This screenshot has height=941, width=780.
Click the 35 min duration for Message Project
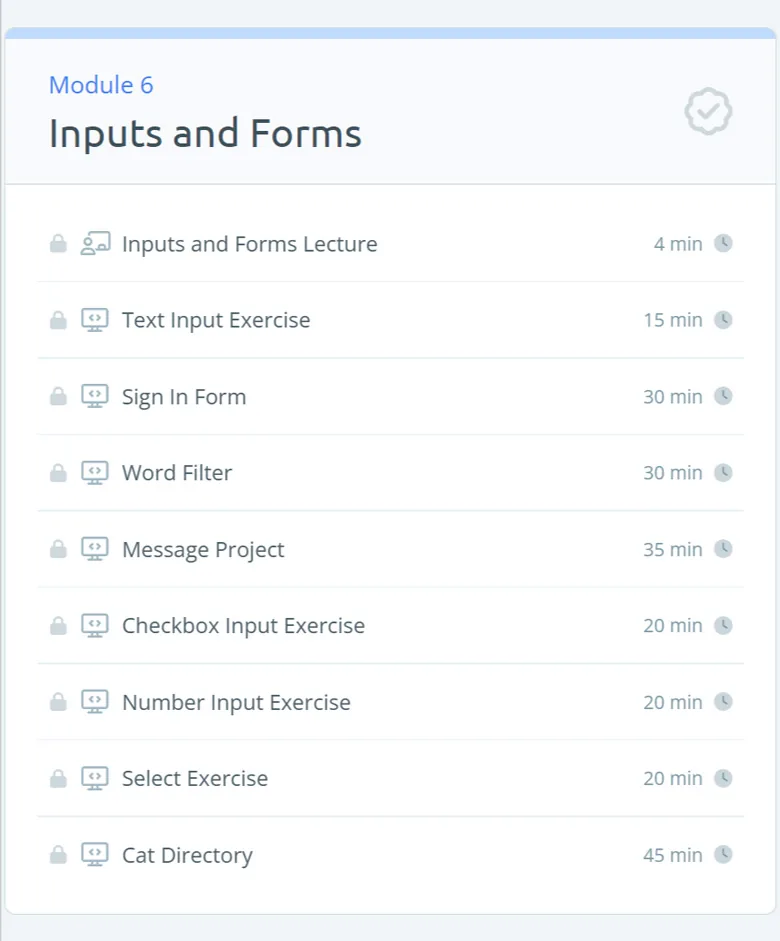point(673,549)
